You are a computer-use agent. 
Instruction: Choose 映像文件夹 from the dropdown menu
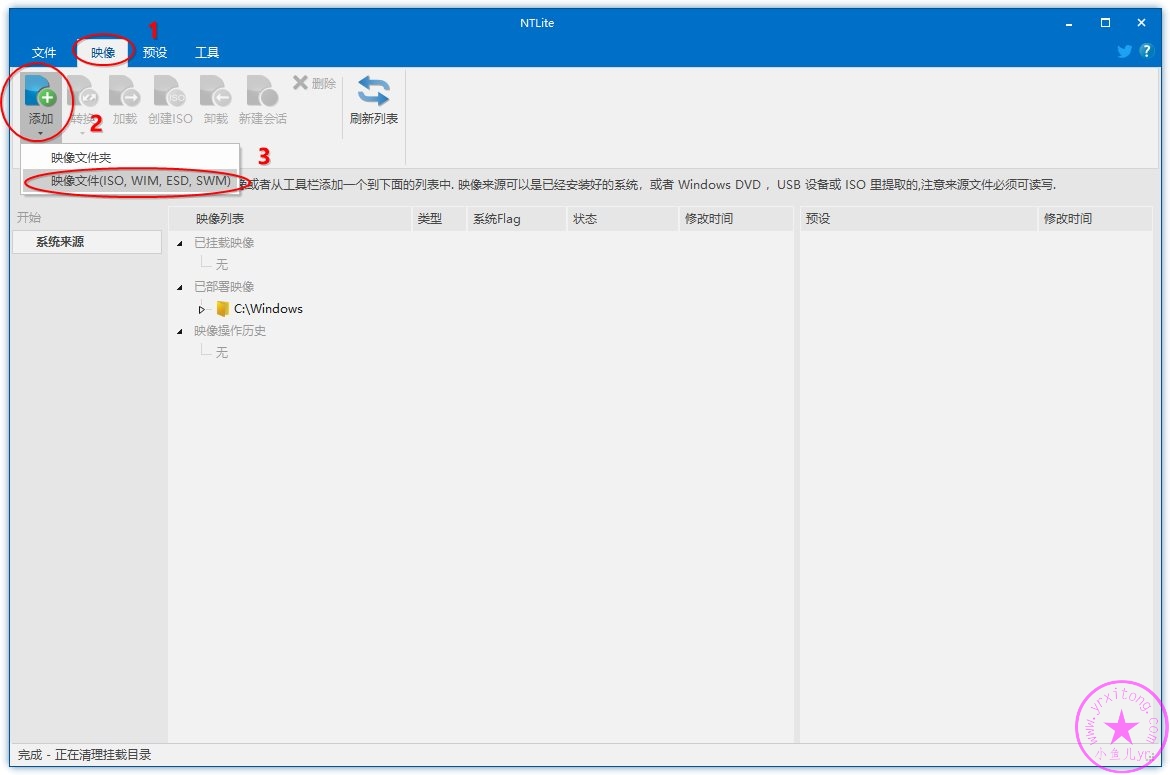click(130, 157)
